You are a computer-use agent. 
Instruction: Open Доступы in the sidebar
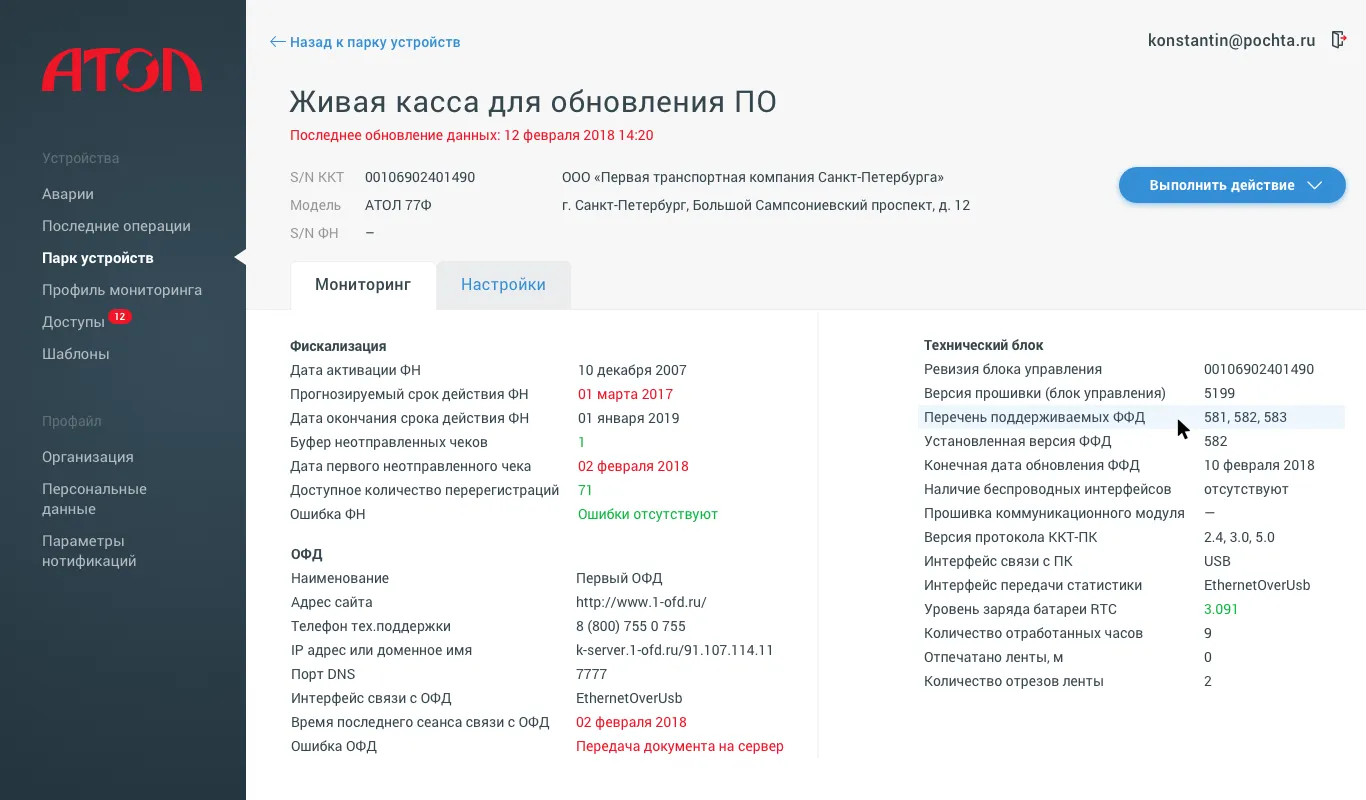[73, 322]
